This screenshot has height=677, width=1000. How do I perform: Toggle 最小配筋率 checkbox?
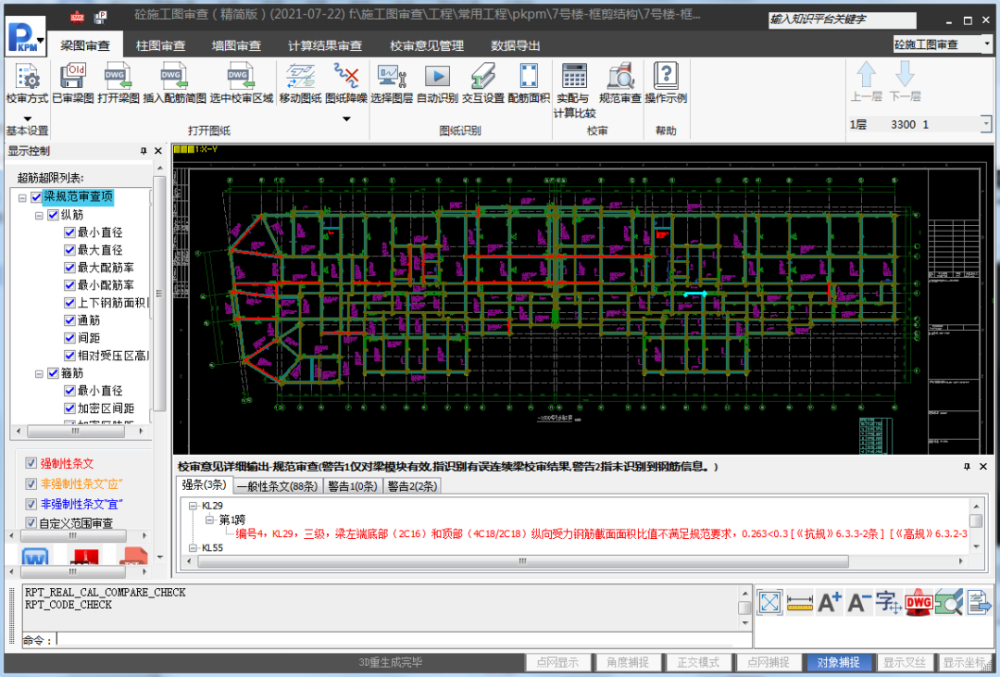pos(70,285)
